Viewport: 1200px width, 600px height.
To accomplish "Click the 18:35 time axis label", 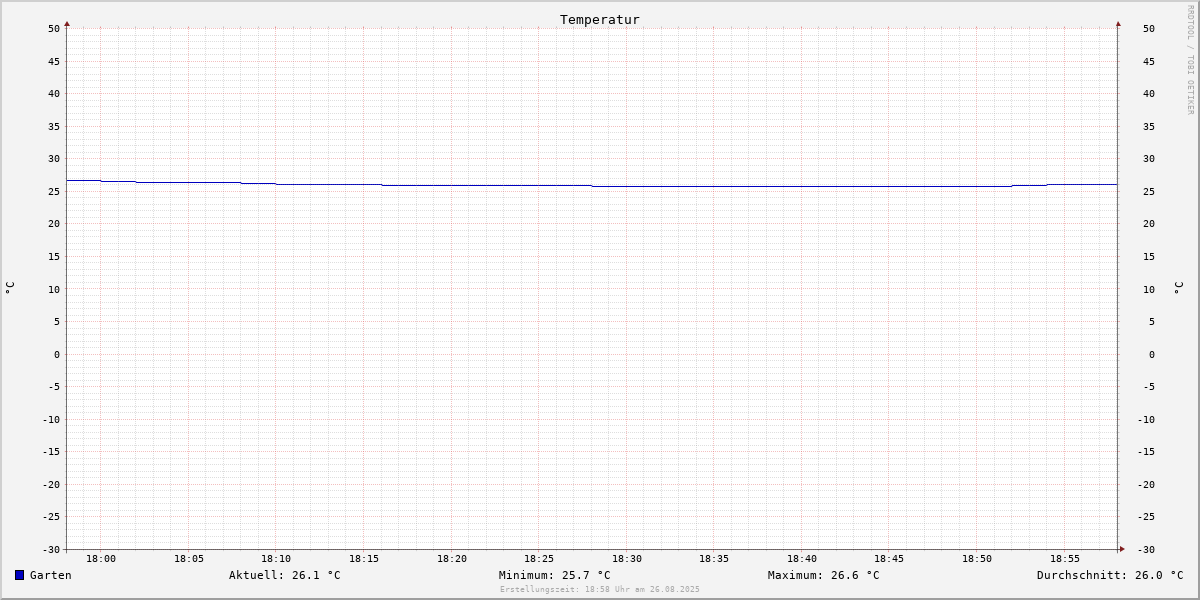I will coord(714,559).
